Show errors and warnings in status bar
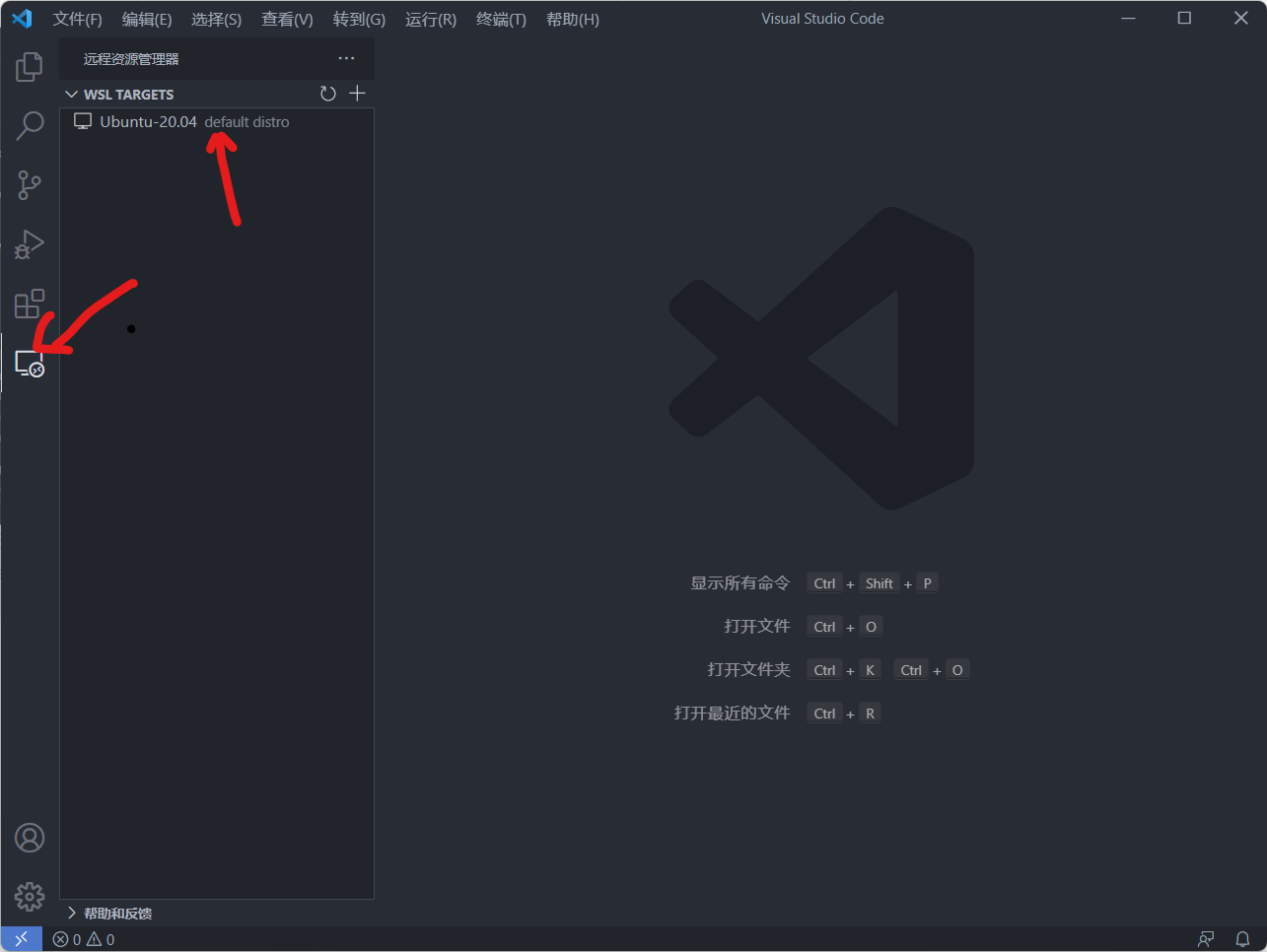Screen dimensions: 1267x952 coord(84,939)
